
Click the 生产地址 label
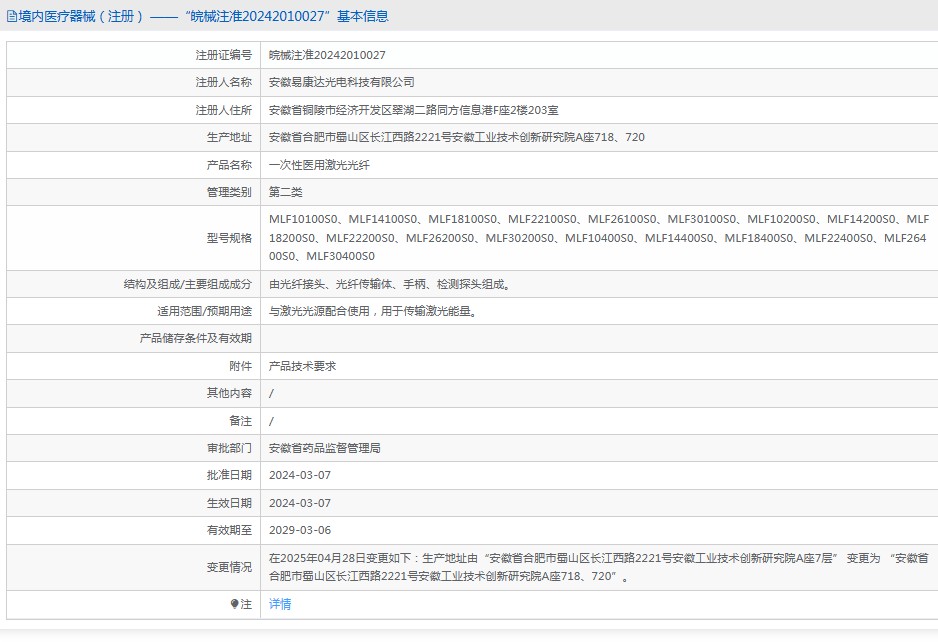pos(230,137)
